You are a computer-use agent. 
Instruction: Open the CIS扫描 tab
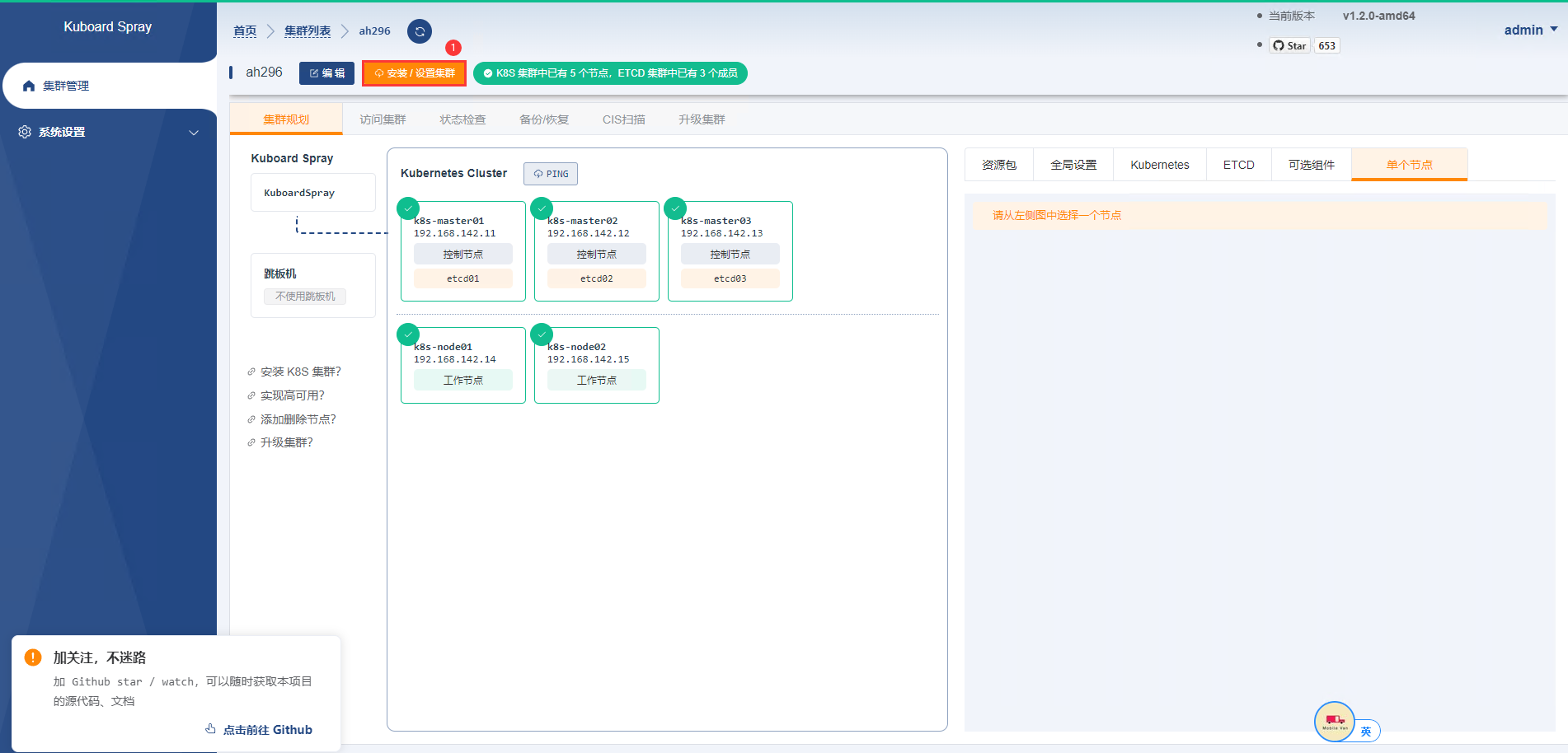coord(624,119)
